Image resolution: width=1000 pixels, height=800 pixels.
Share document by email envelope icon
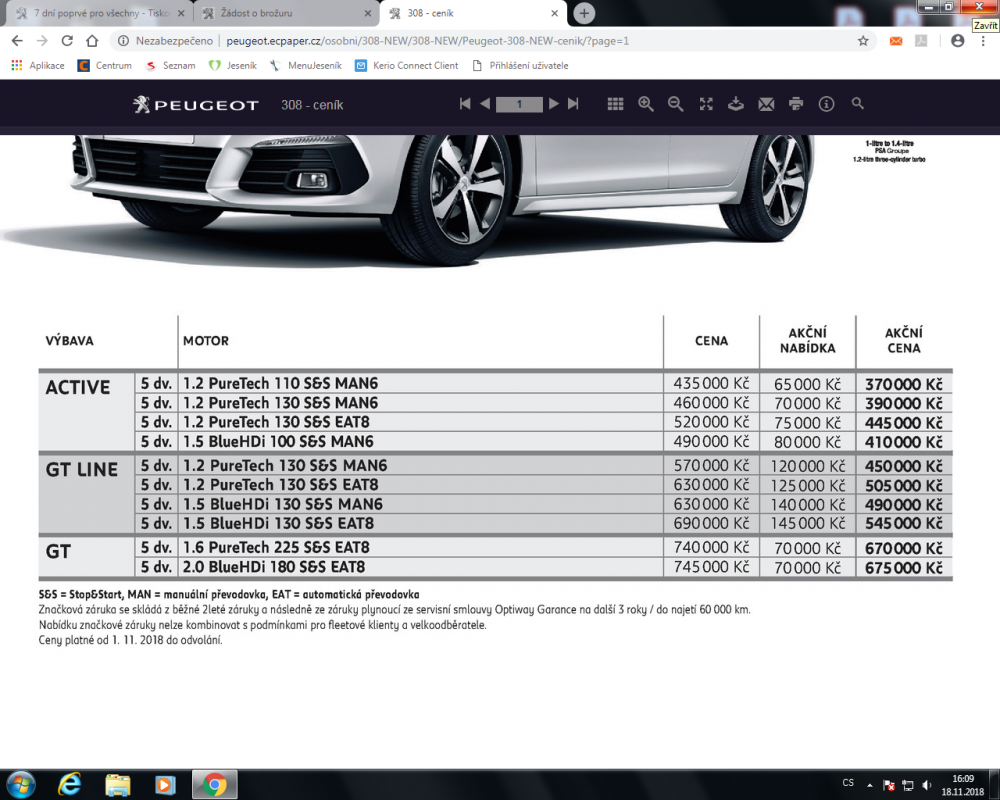[x=766, y=104]
